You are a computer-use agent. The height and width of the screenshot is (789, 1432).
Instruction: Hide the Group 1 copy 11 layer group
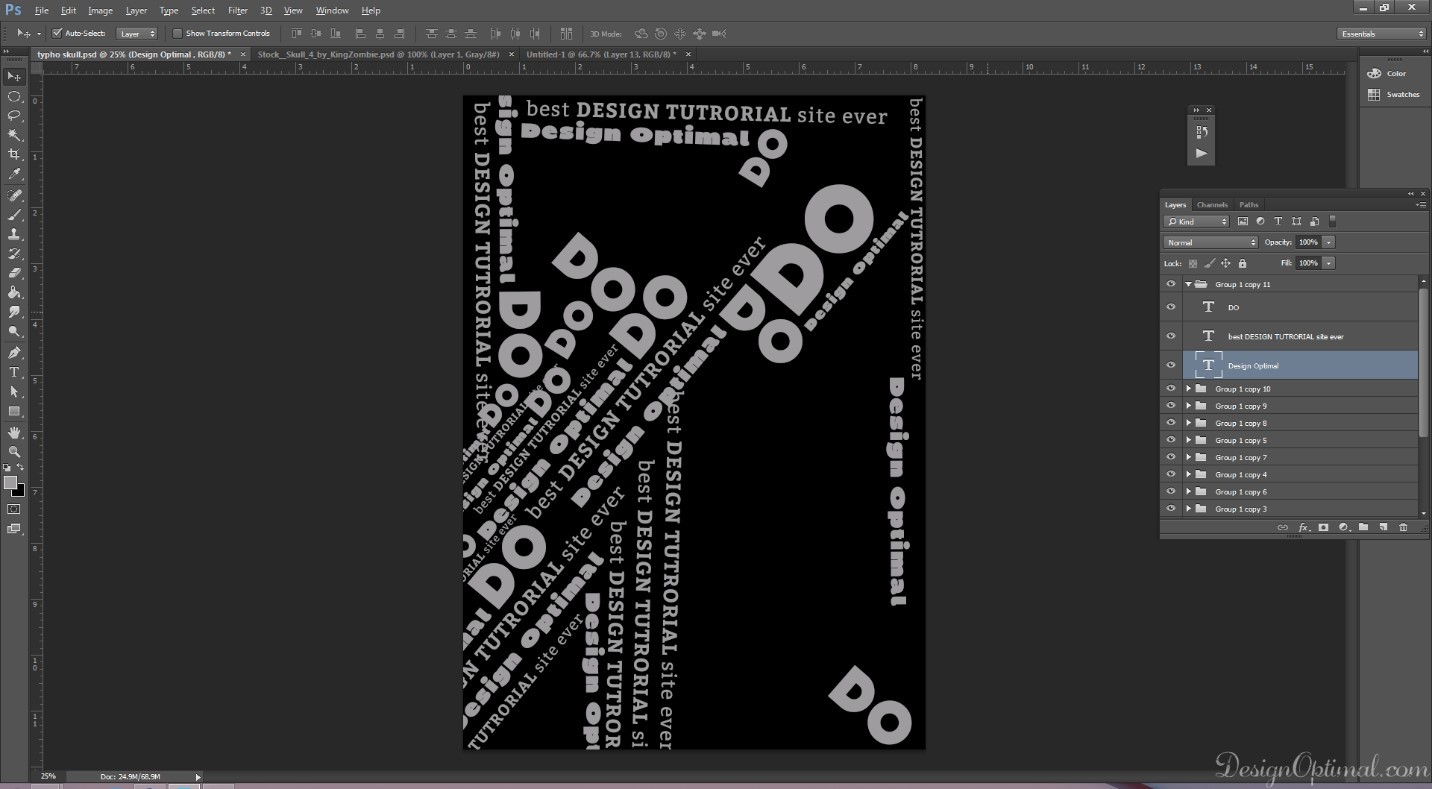pyautogui.click(x=1171, y=284)
